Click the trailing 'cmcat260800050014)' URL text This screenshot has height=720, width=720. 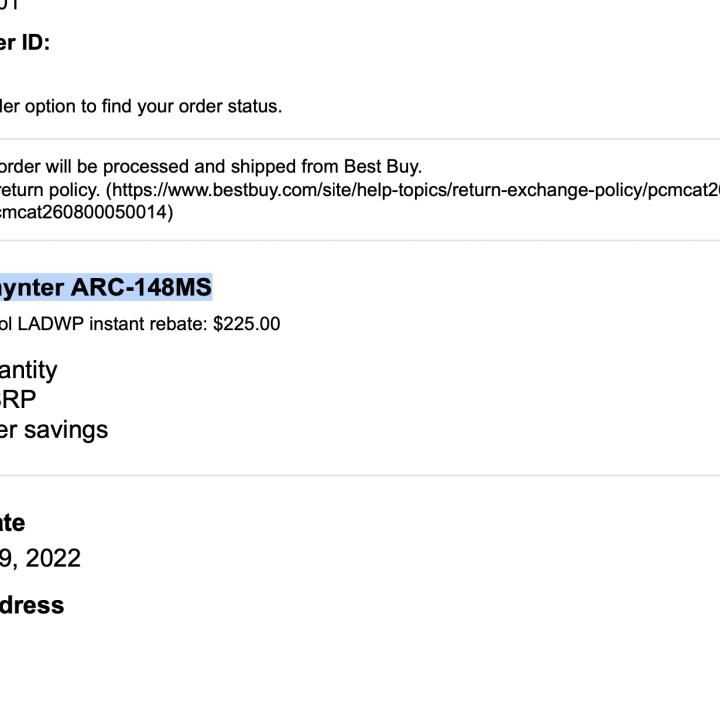coord(87,212)
